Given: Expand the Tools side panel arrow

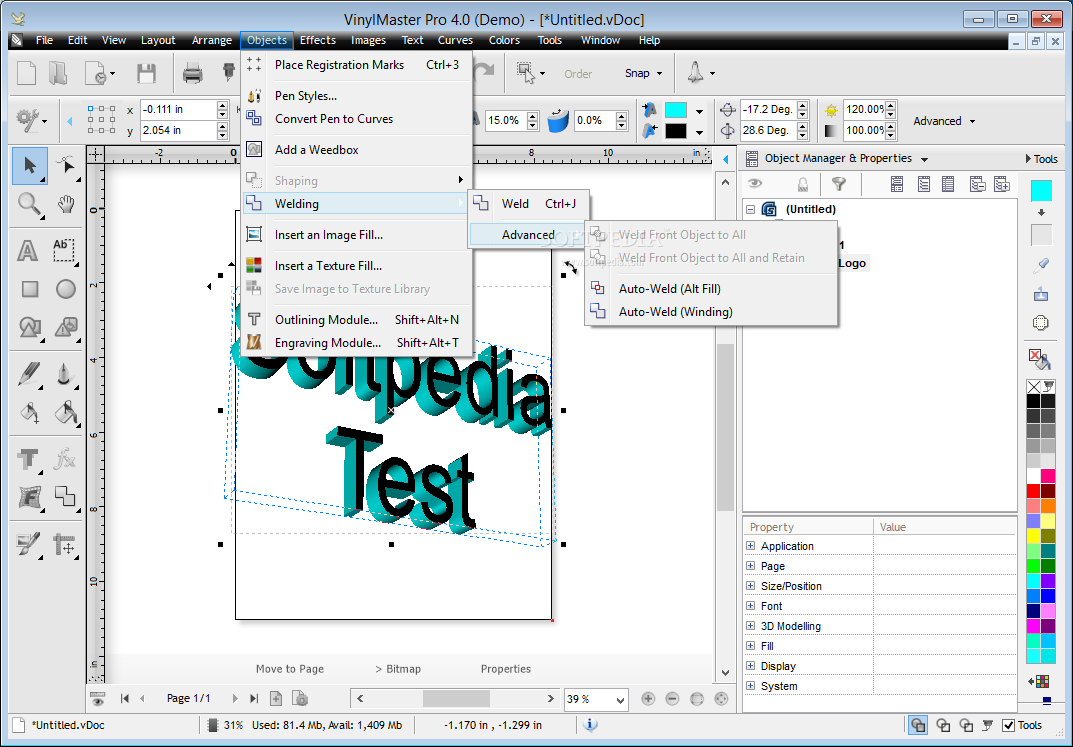Looking at the screenshot, I should [1028, 159].
